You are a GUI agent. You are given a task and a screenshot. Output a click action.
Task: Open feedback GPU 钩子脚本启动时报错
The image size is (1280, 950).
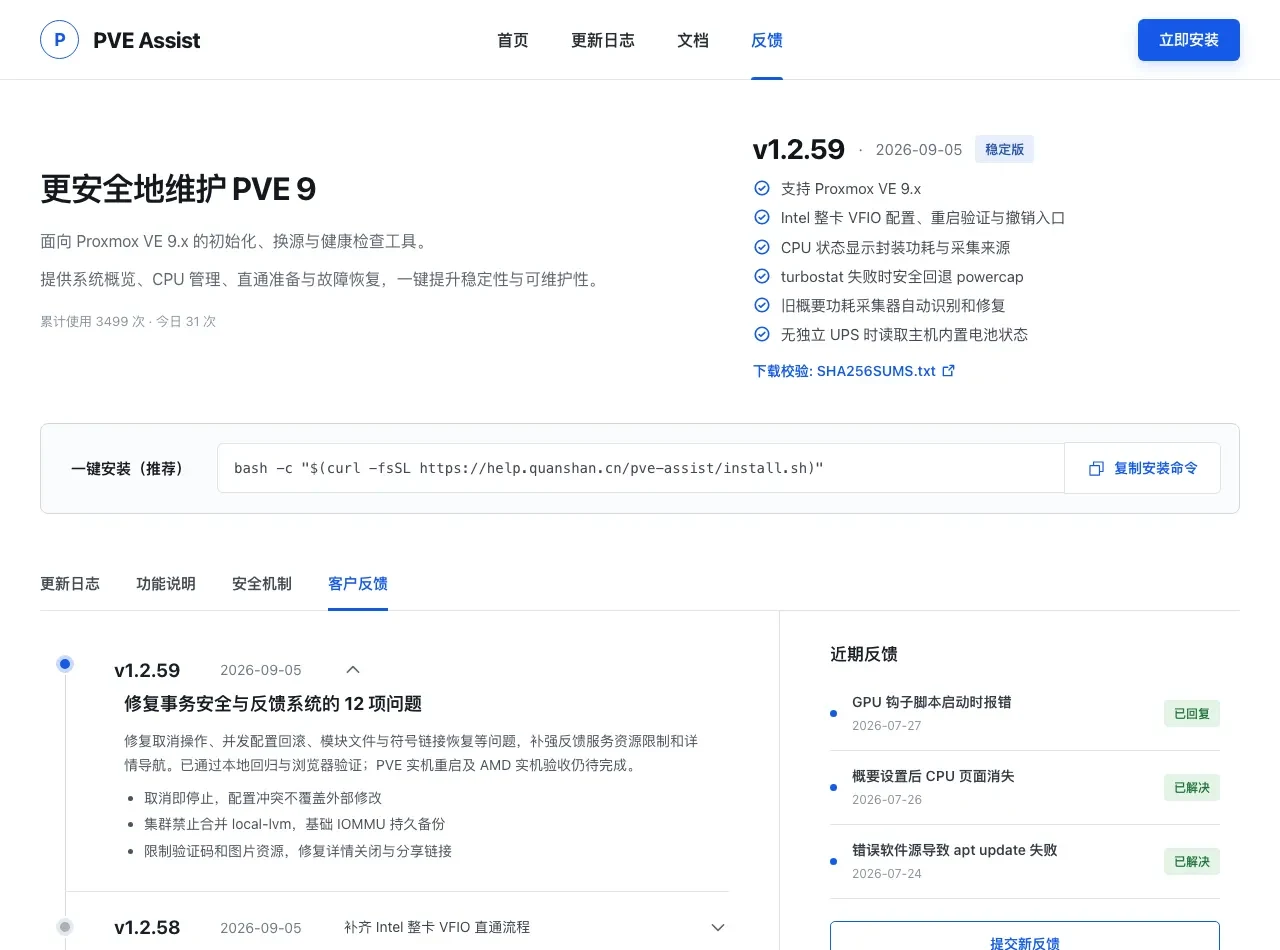point(931,702)
